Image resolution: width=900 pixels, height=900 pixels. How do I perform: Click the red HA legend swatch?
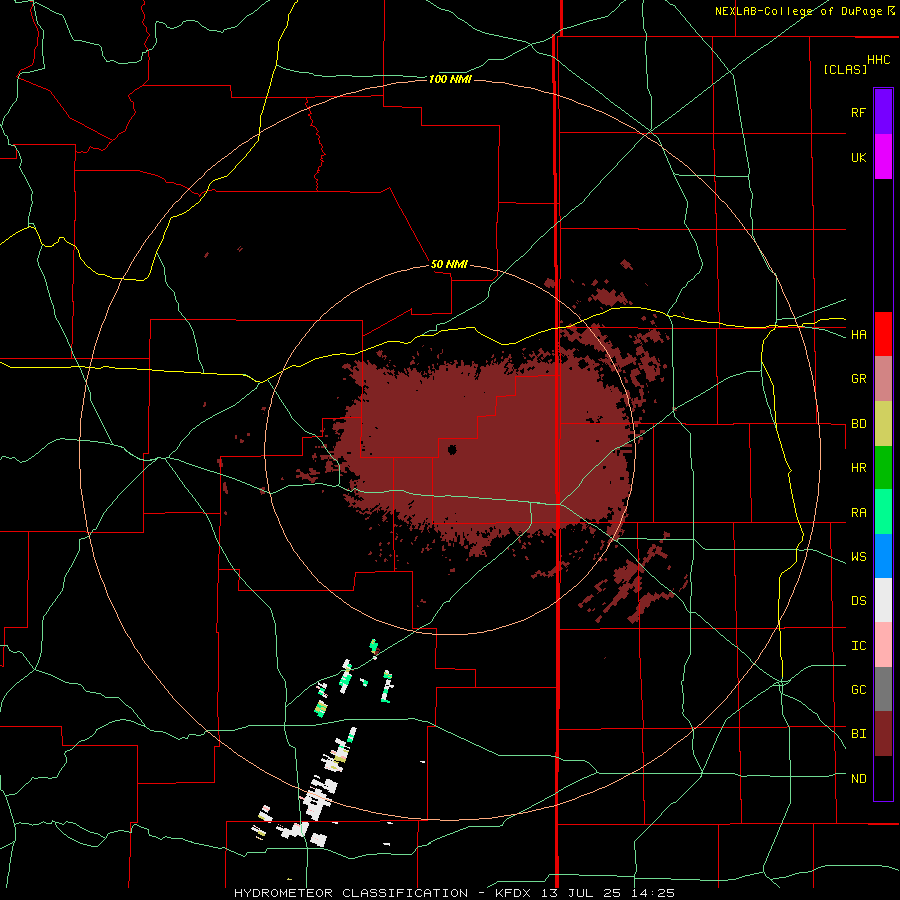883,334
